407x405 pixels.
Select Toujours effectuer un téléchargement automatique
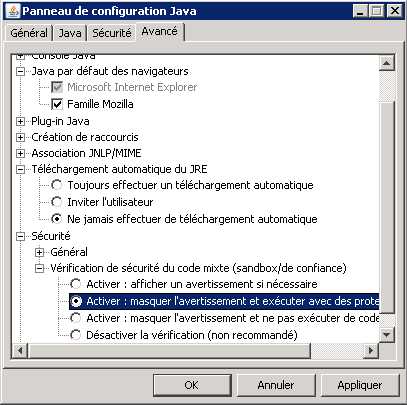(x=57, y=185)
